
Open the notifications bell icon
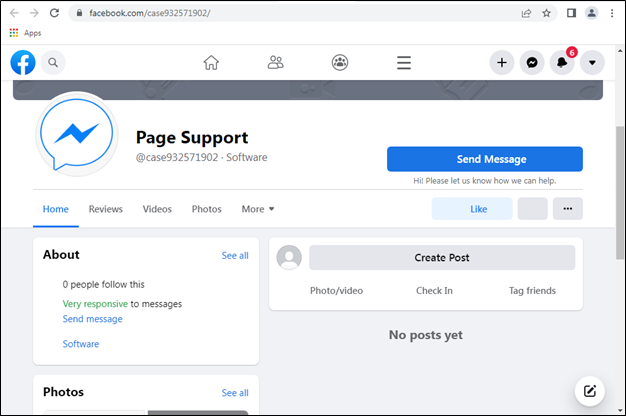click(562, 62)
